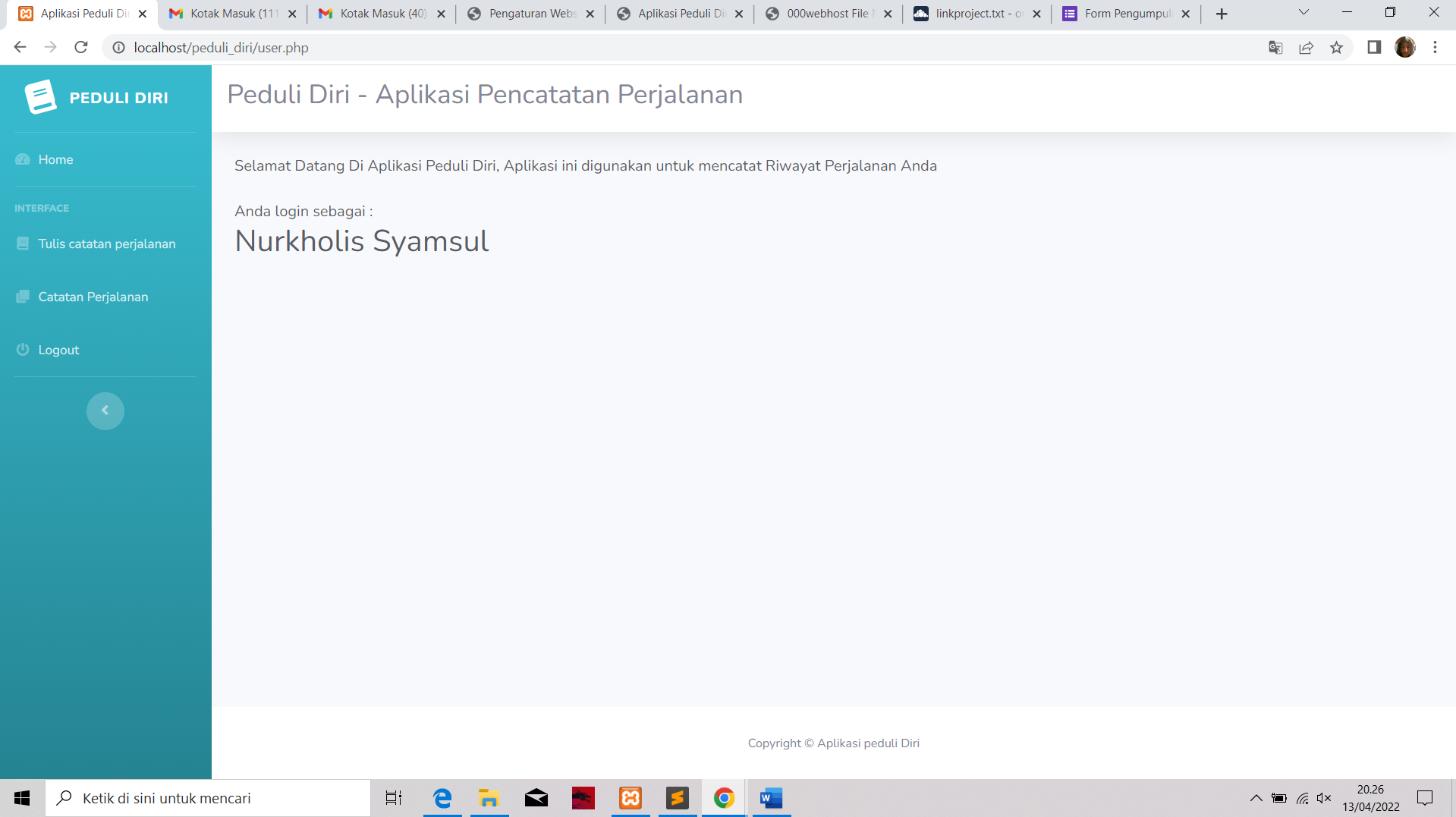Image resolution: width=1456 pixels, height=817 pixels.
Task: Show hidden system tray icons
Action: [1256, 798]
